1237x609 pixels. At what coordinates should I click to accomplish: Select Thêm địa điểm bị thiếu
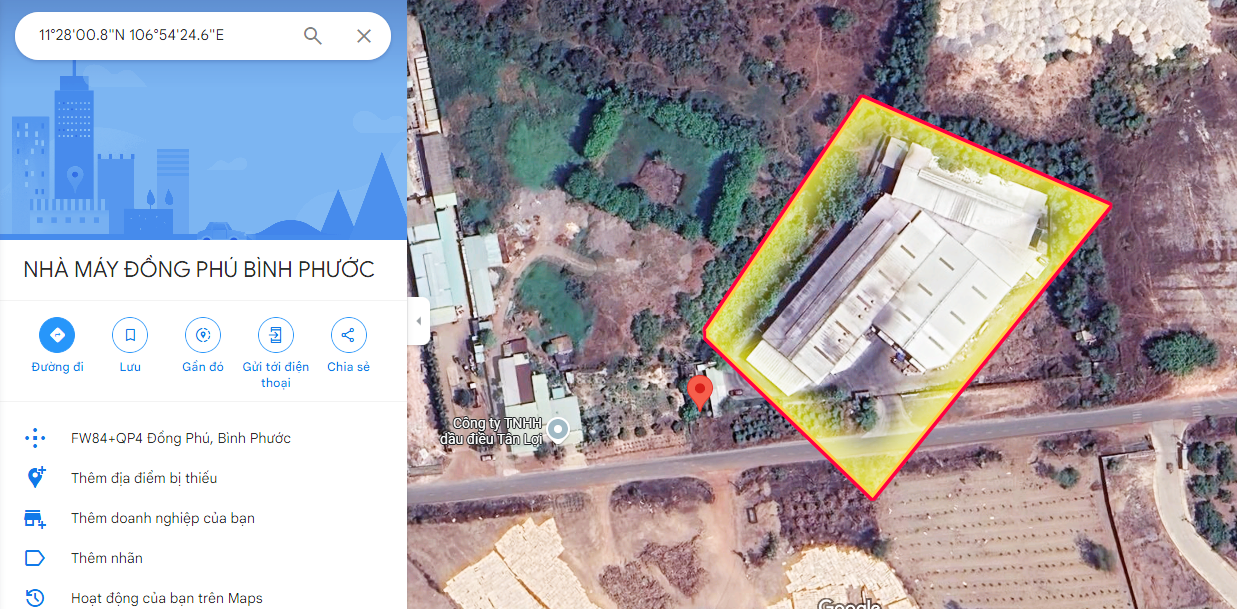click(144, 478)
